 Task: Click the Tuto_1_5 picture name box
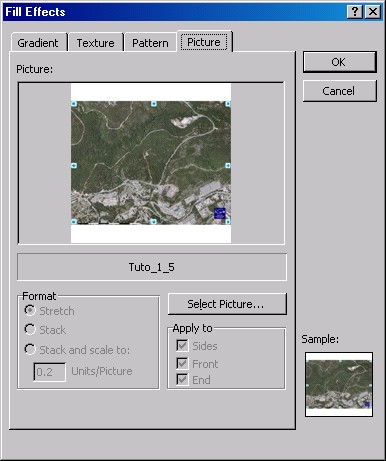(152, 267)
